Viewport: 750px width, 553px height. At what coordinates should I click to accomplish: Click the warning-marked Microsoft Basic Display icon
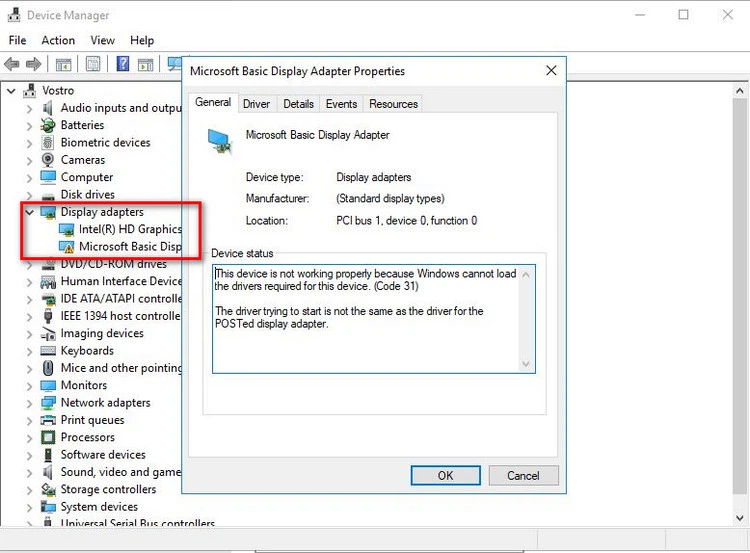pos(66,247)
